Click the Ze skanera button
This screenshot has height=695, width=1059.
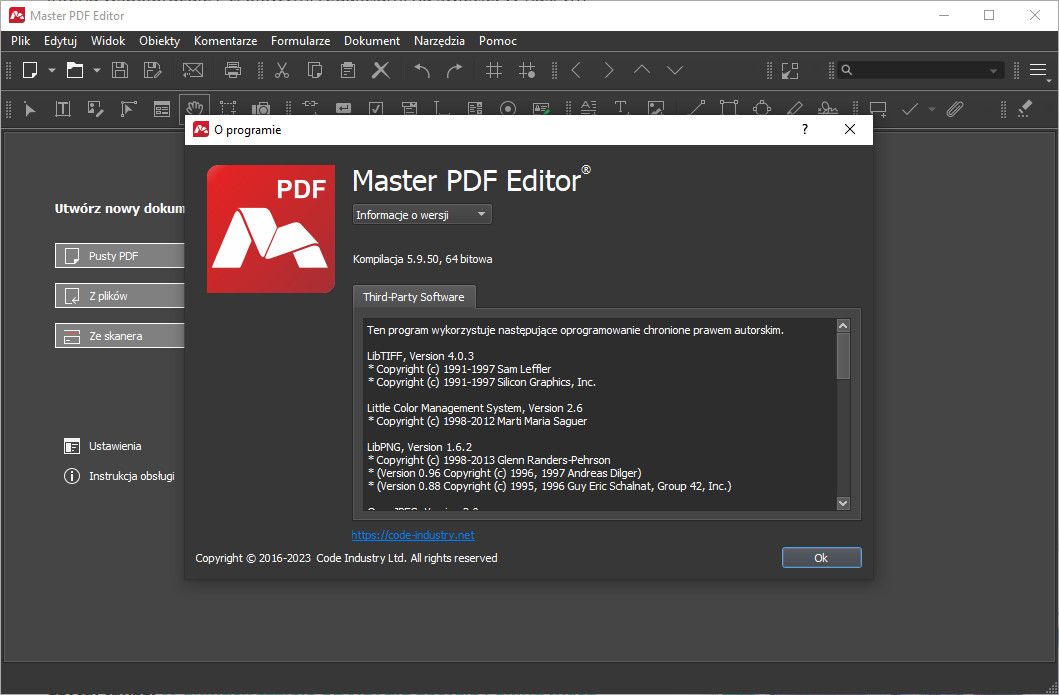point(120,336)
